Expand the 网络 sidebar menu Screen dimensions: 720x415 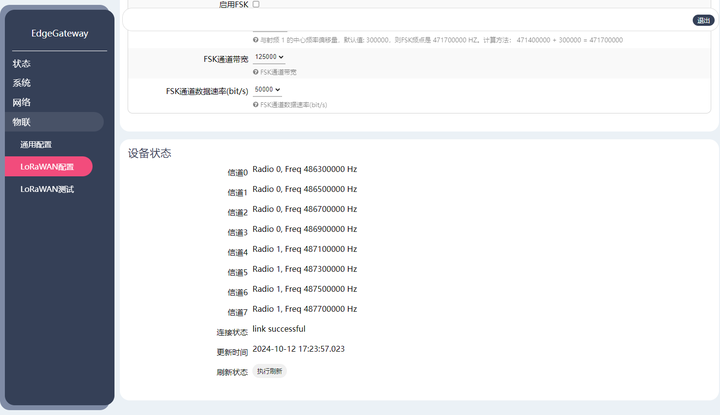click(x=22, y=102)
